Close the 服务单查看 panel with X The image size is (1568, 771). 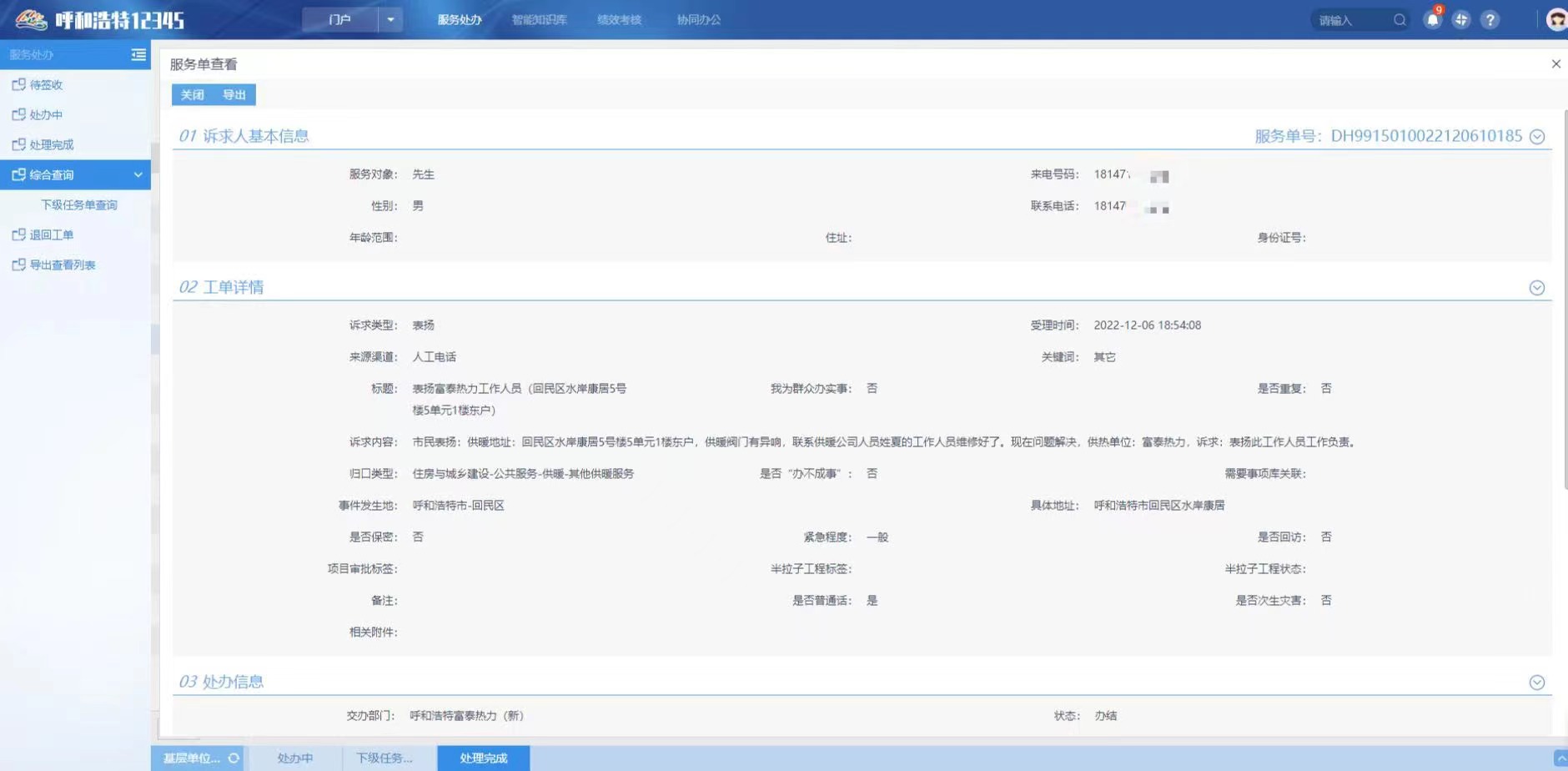click(1555, 64)
